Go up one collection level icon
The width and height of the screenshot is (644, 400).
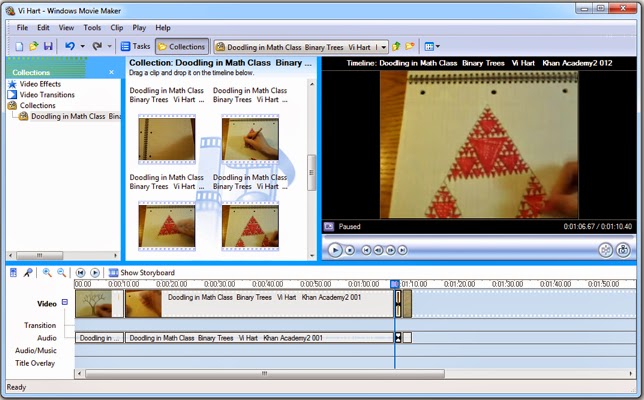coord(396,46)
